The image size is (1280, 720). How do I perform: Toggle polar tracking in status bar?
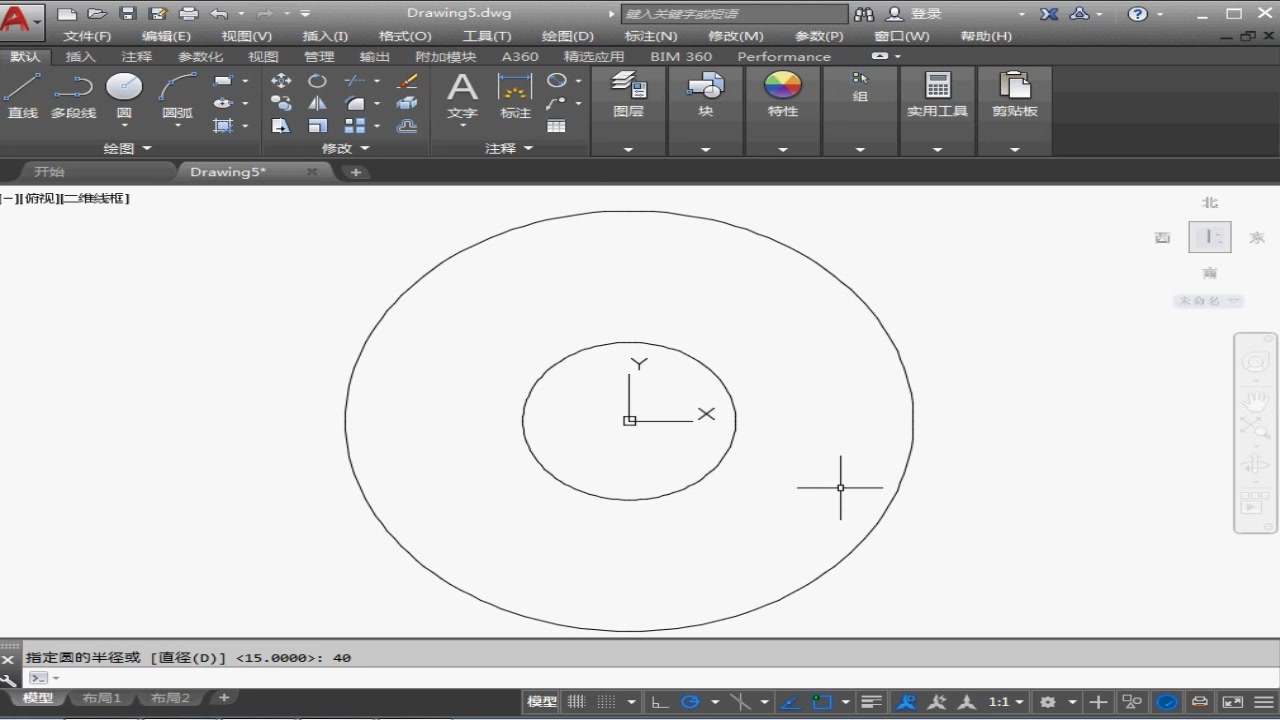click(x=689, y=702)
